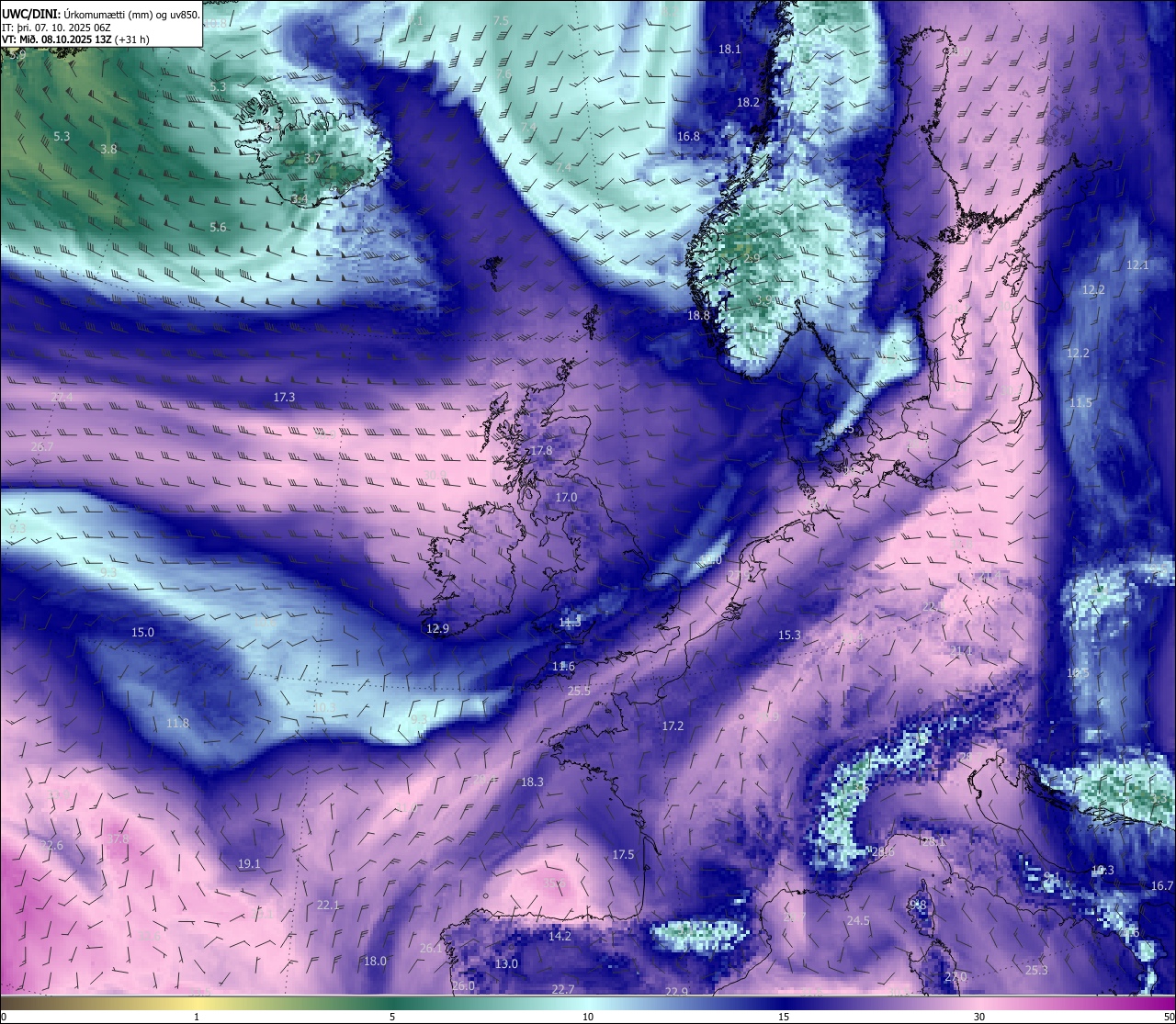Click the 5.6 value south of Iceland
1176x1024 pixels.
[218, 228]
